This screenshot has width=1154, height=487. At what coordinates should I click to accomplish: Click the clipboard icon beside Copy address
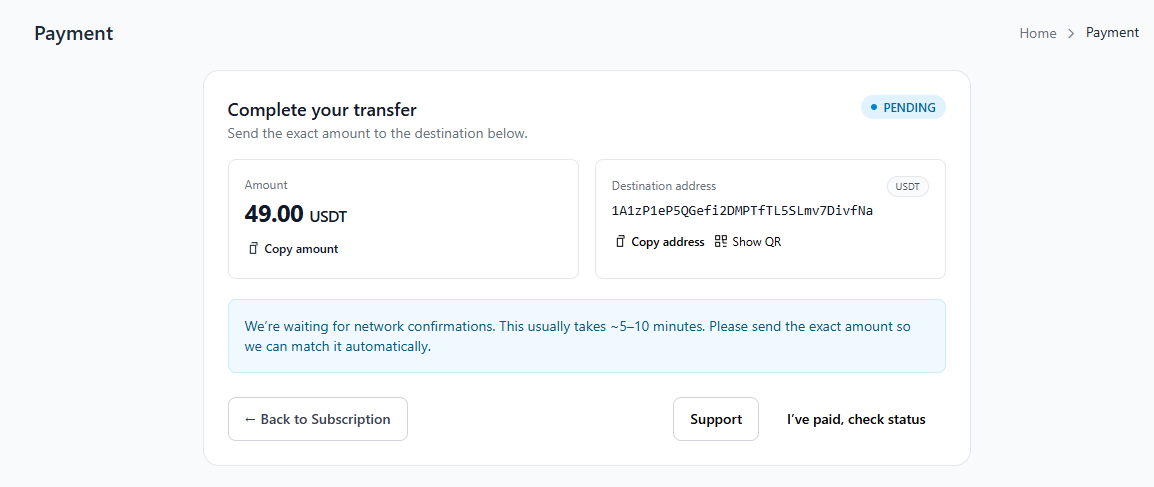[620, 242]
